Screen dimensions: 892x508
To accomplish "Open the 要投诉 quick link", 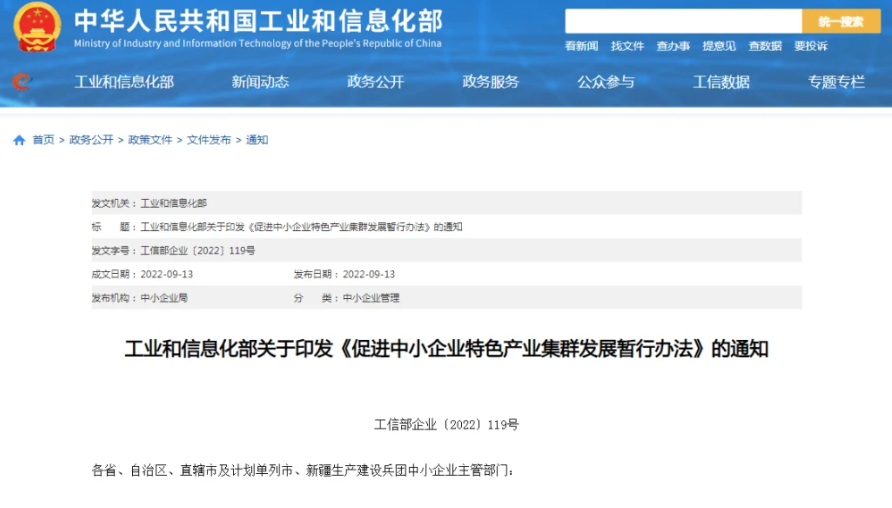I will pyautogui.click(x=811, y=46).
